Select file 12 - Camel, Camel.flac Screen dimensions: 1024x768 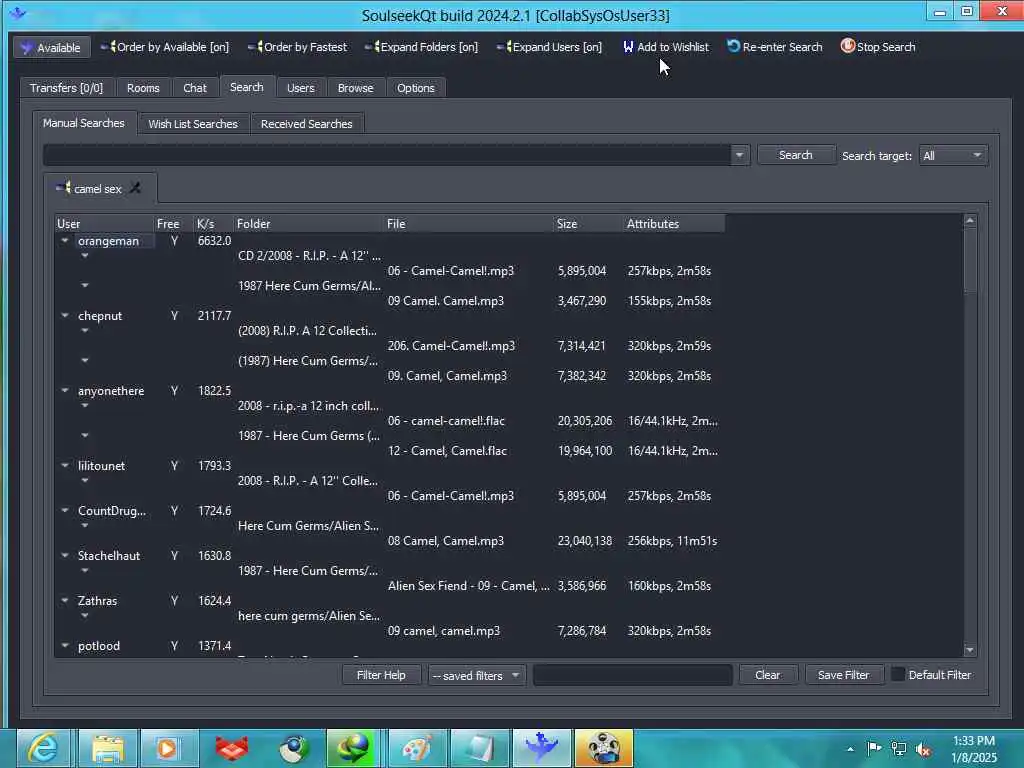447,451
